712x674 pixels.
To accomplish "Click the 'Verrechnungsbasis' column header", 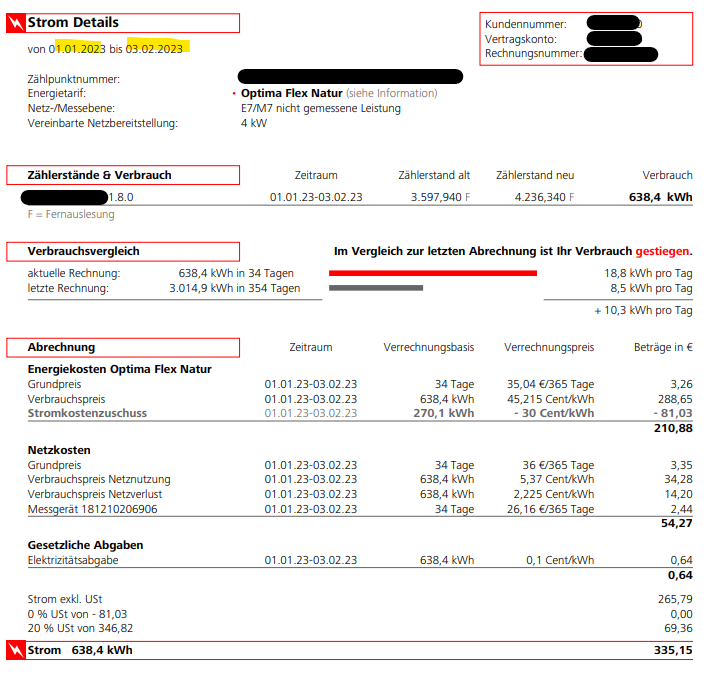I will tap(429, 347).
